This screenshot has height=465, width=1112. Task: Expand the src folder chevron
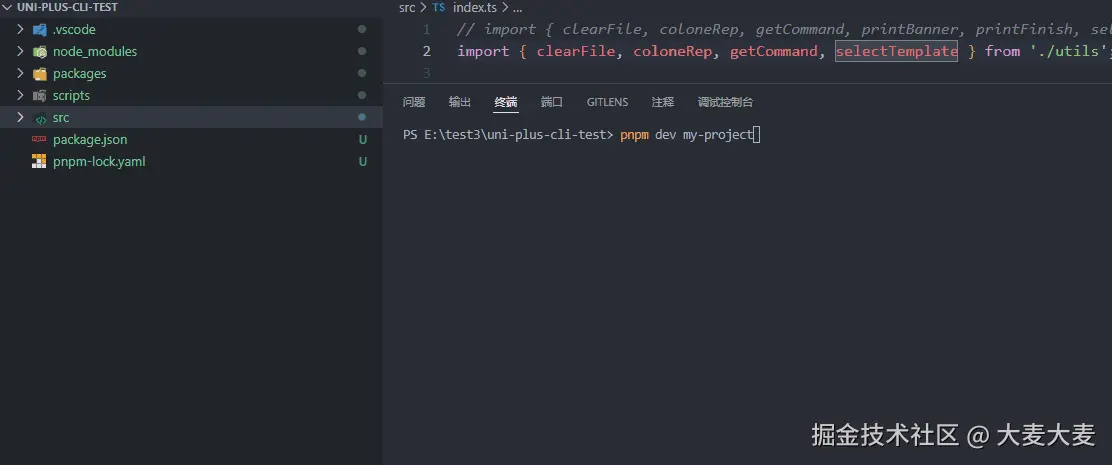20,117
